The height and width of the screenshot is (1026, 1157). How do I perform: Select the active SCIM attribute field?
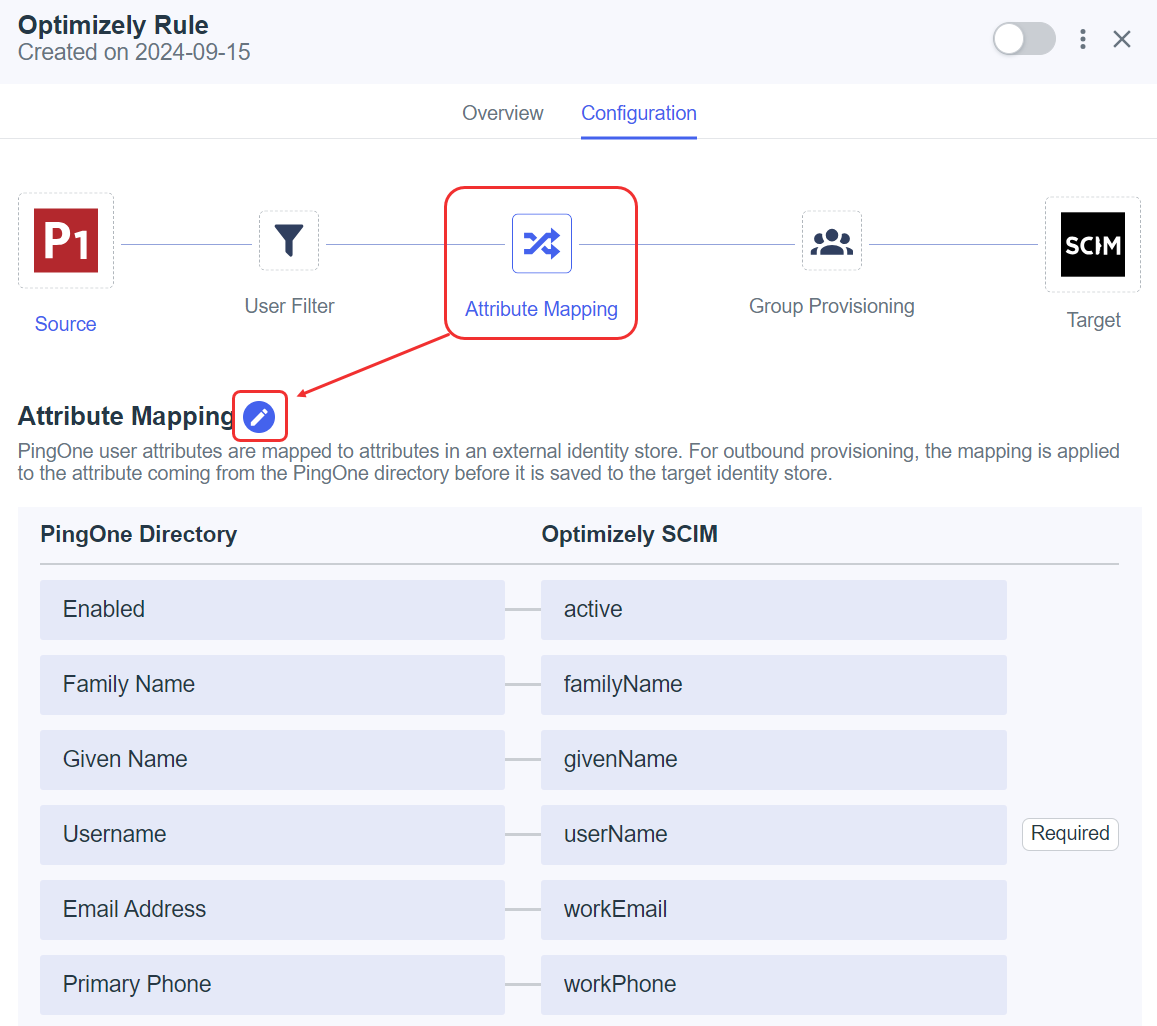click(773, 610)
